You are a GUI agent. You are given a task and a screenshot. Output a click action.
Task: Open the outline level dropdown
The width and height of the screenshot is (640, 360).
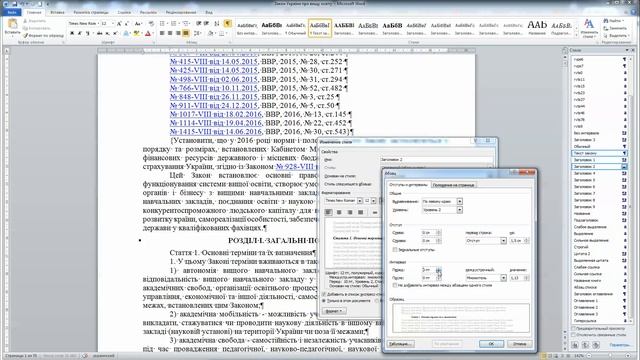(x=460, y=210)
